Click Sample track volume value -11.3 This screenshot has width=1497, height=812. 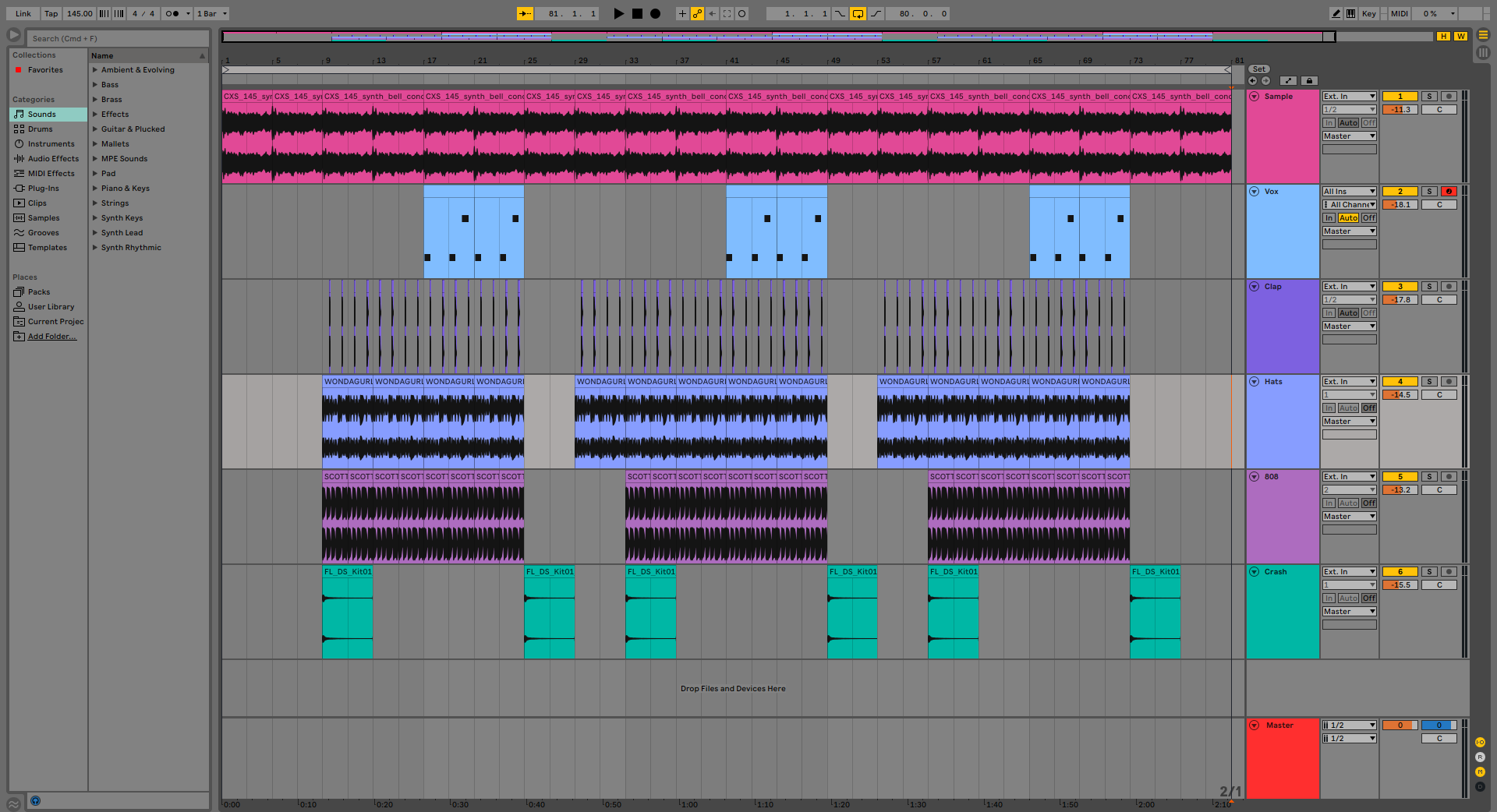1400,109
